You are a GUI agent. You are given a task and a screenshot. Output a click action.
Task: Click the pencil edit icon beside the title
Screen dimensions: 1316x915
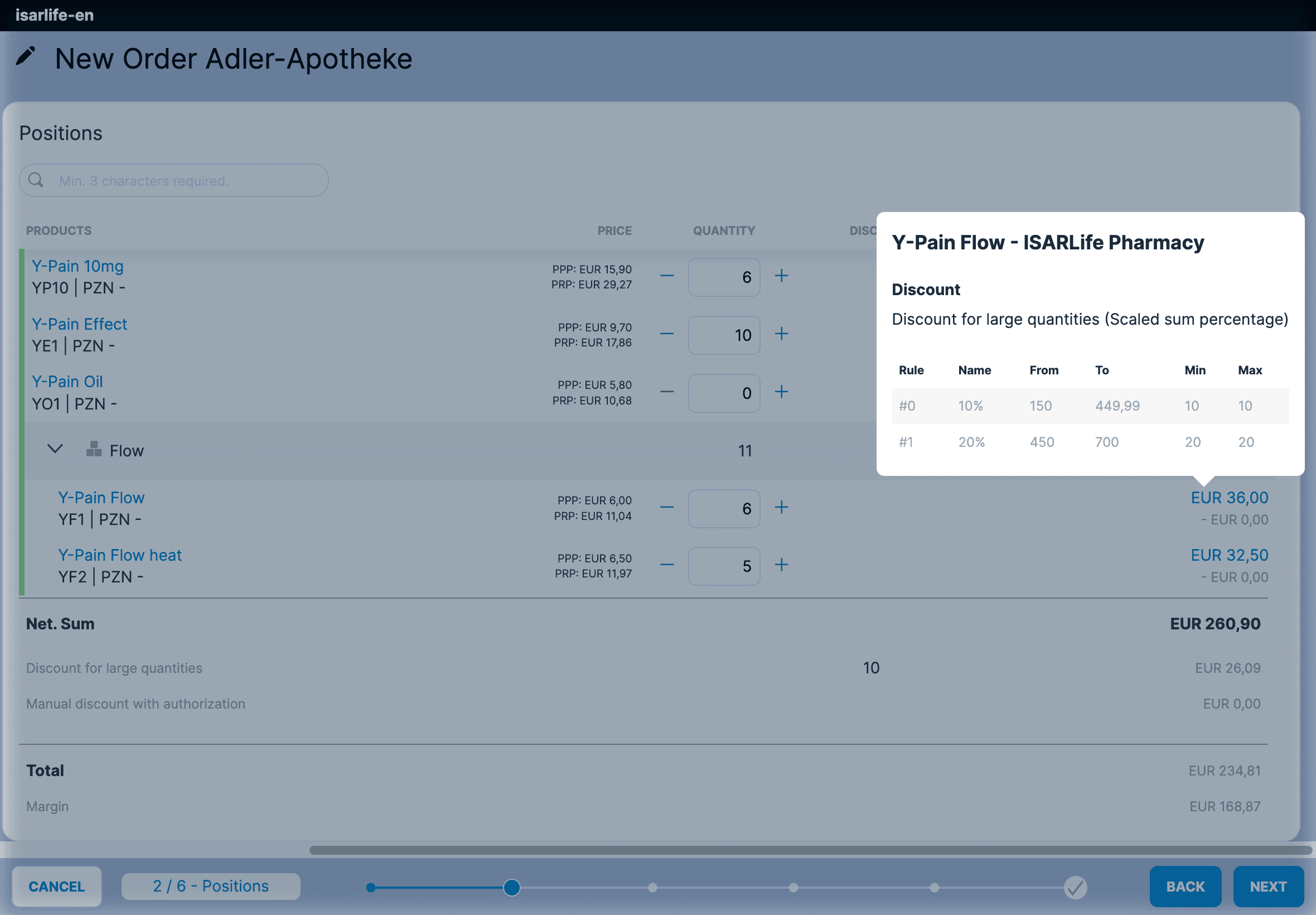25,56
